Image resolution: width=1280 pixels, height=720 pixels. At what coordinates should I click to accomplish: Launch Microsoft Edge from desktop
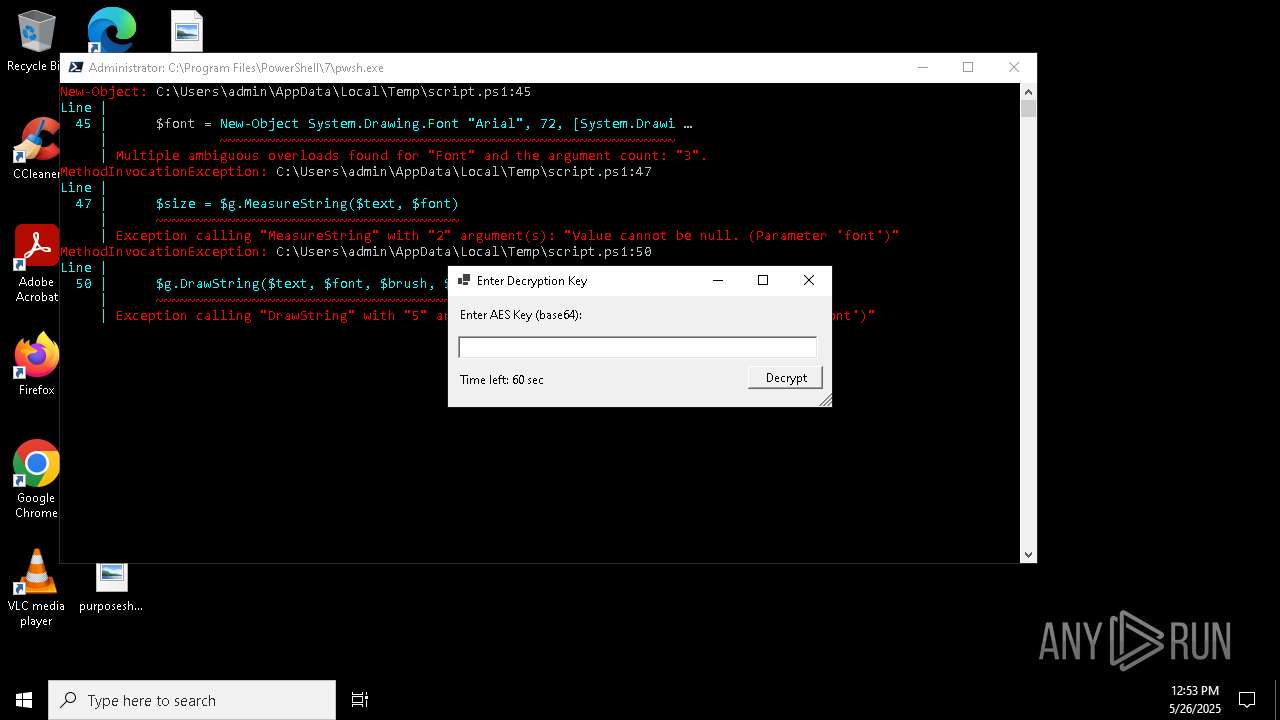111,30
